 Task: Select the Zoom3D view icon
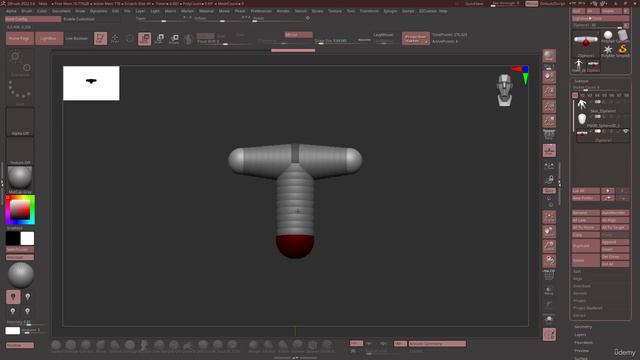tap(549, 246)
